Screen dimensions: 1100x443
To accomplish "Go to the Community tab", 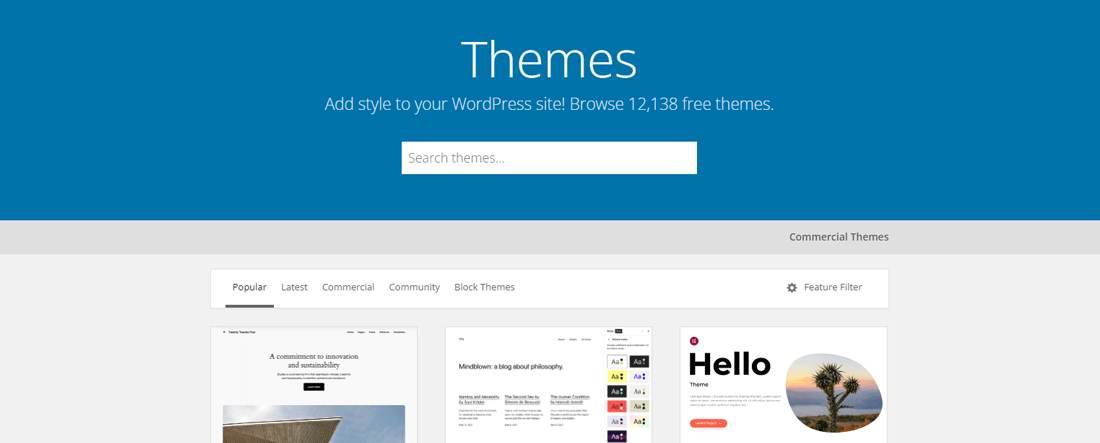I will [x=414, y=287].
